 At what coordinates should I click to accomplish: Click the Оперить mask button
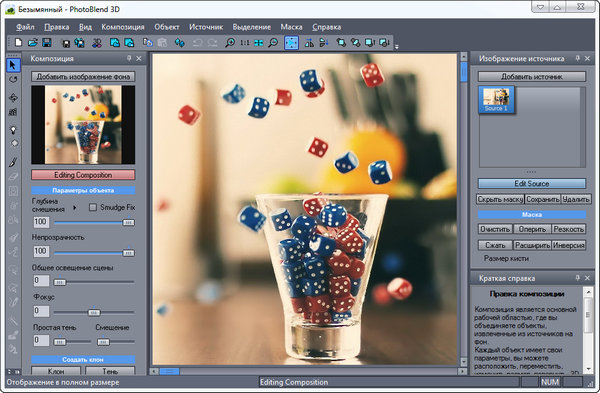[532, 229]
